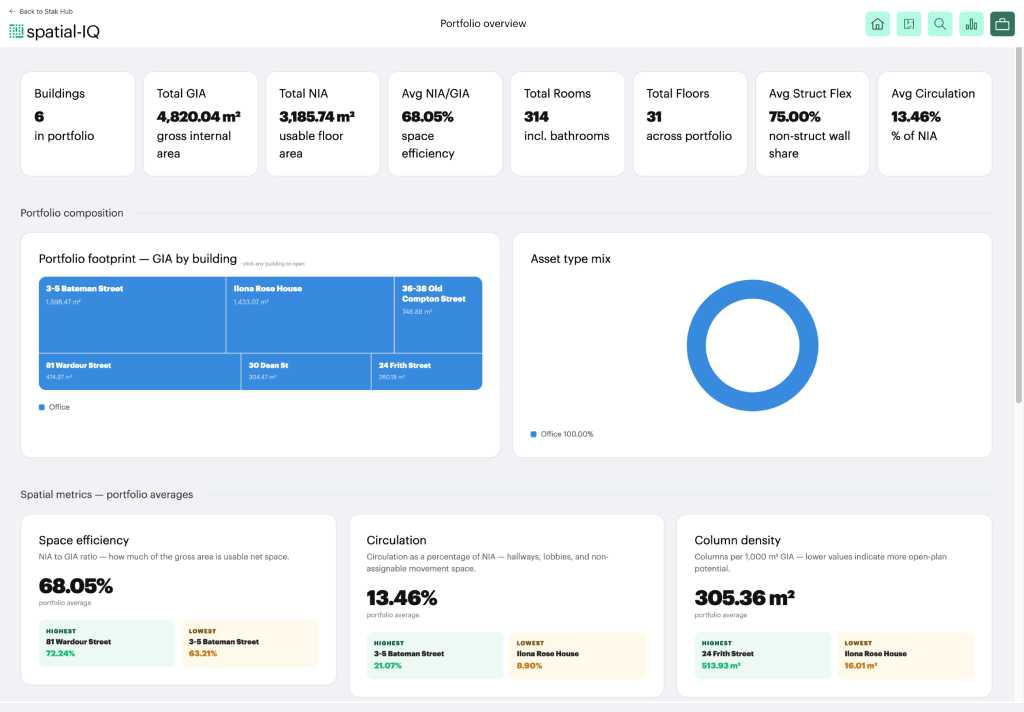The height and width of the screenshot is (712, 1024).
Task: Open highest efficiency 81 Wardour Street card
Action: tap(107, 643)
